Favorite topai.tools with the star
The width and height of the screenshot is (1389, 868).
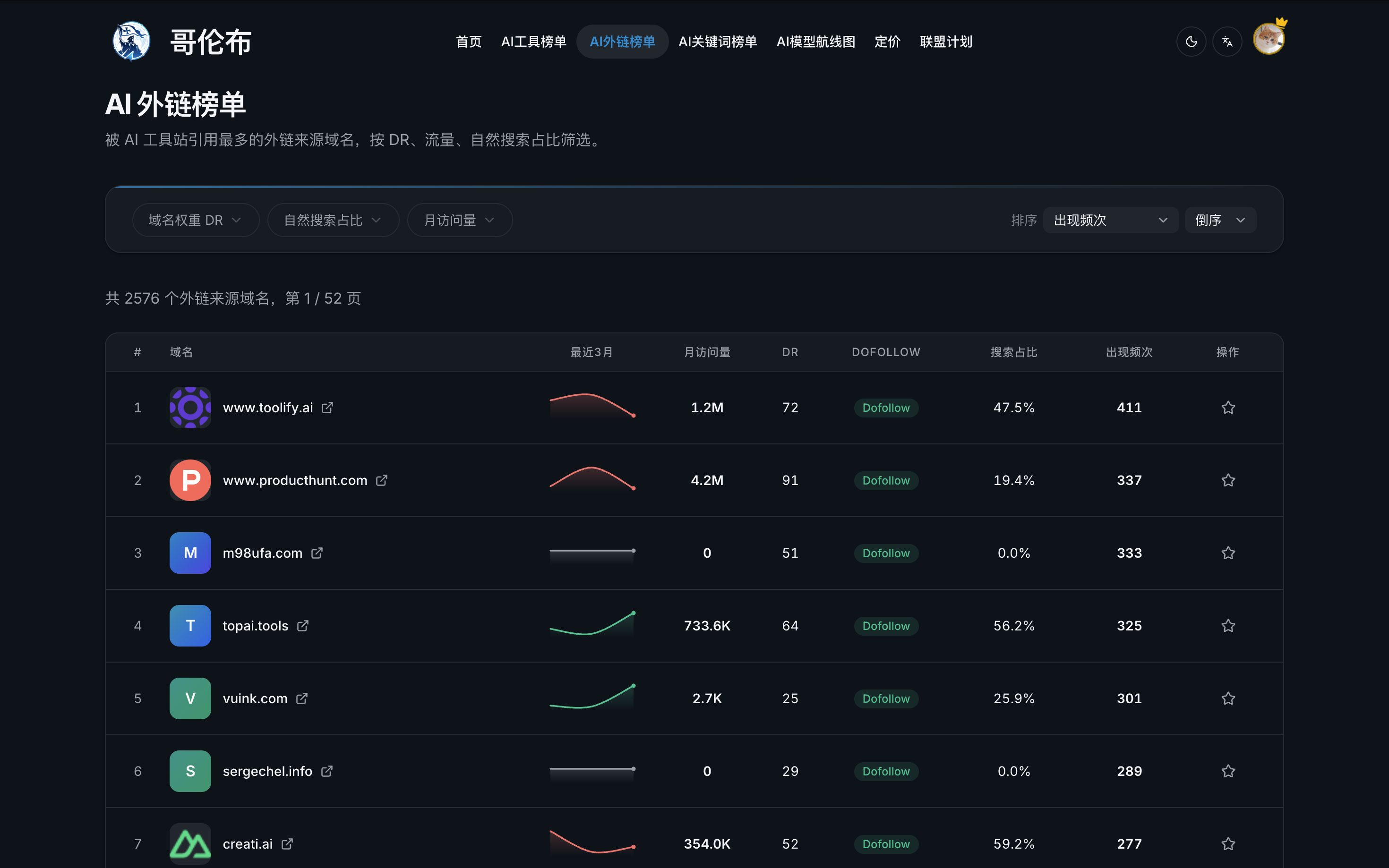[1228, 626]
